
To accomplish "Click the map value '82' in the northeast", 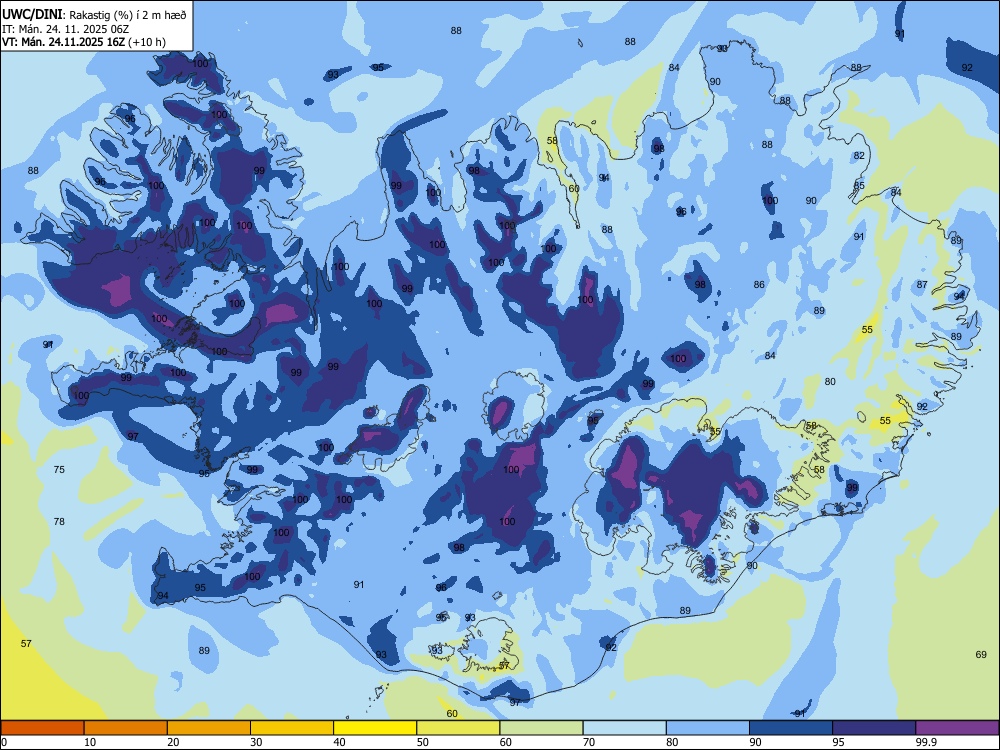I will [859, 156].
